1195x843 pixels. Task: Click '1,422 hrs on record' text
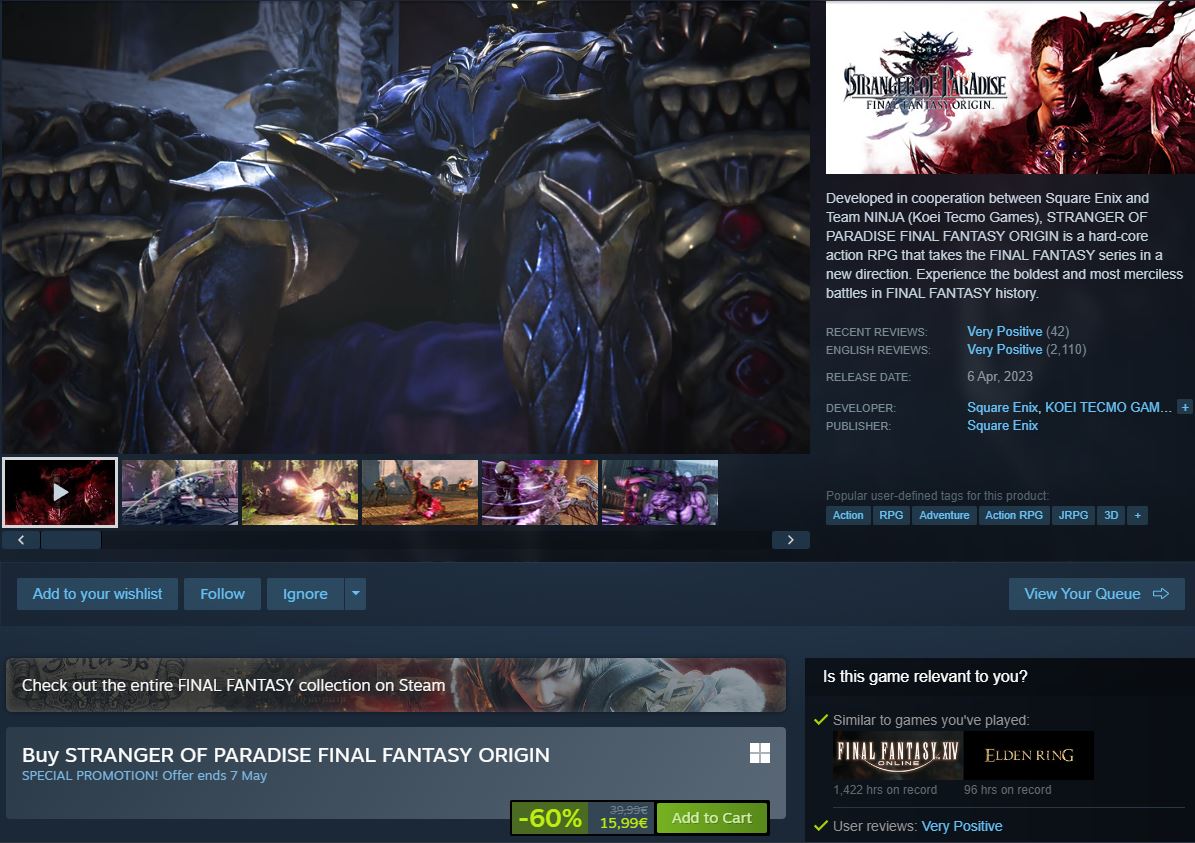[885, 790]
